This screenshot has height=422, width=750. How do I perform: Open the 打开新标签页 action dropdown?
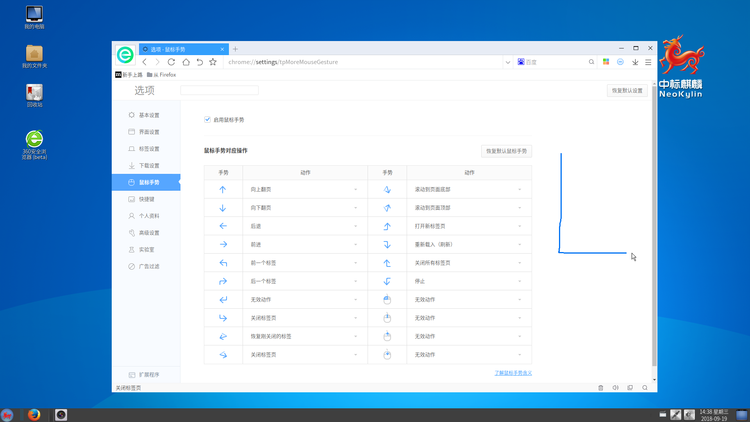pos(469,226)
